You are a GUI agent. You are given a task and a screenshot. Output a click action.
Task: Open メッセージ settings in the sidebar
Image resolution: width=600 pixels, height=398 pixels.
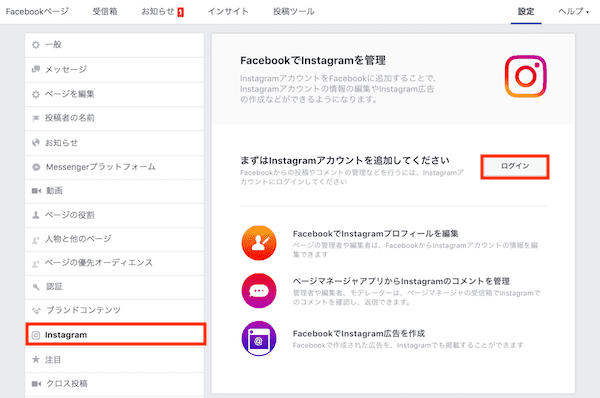click(114, 69)
